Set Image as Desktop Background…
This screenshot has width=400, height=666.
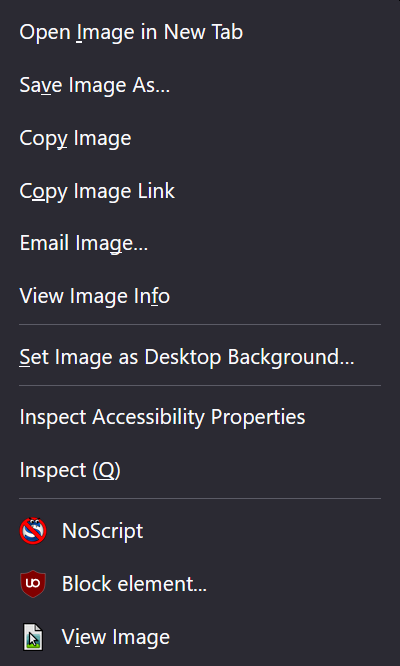(x=200, y=357)
